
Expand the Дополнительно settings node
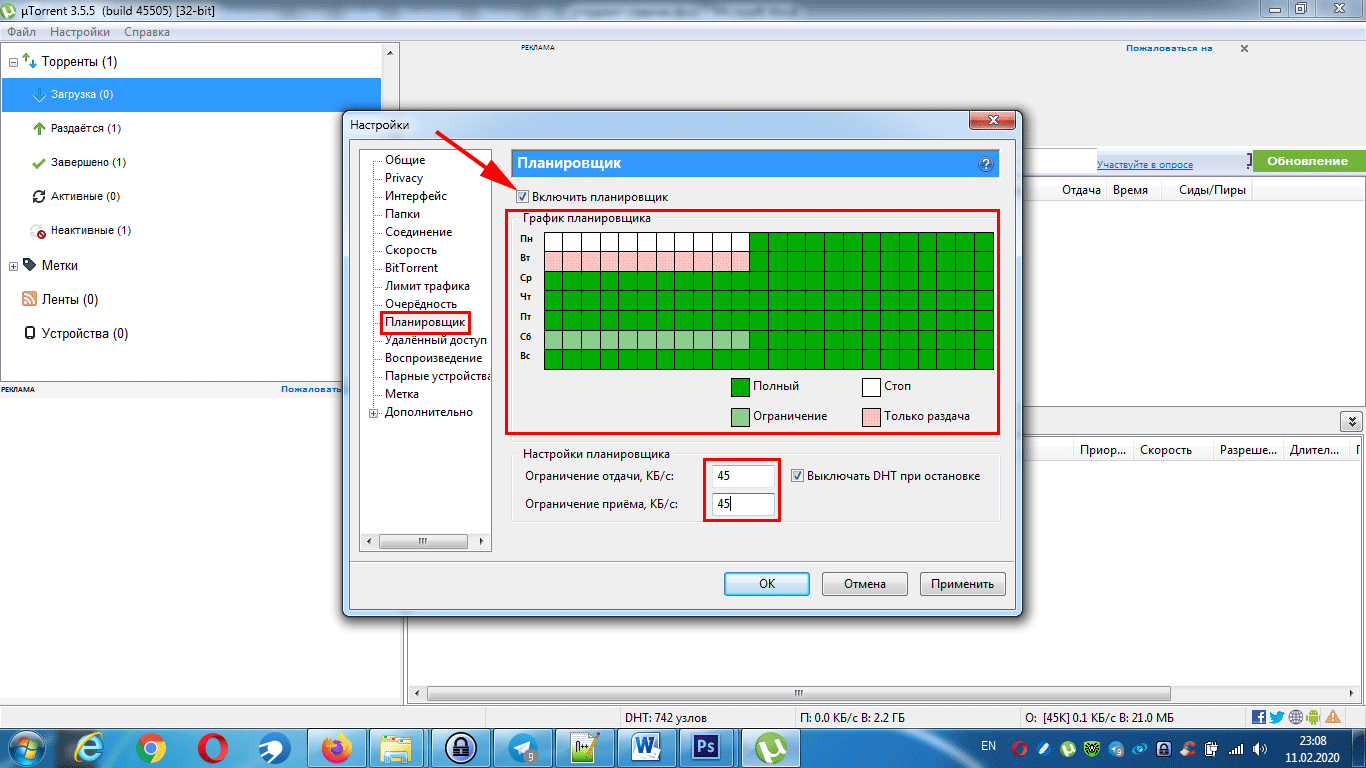pos(374,413)
